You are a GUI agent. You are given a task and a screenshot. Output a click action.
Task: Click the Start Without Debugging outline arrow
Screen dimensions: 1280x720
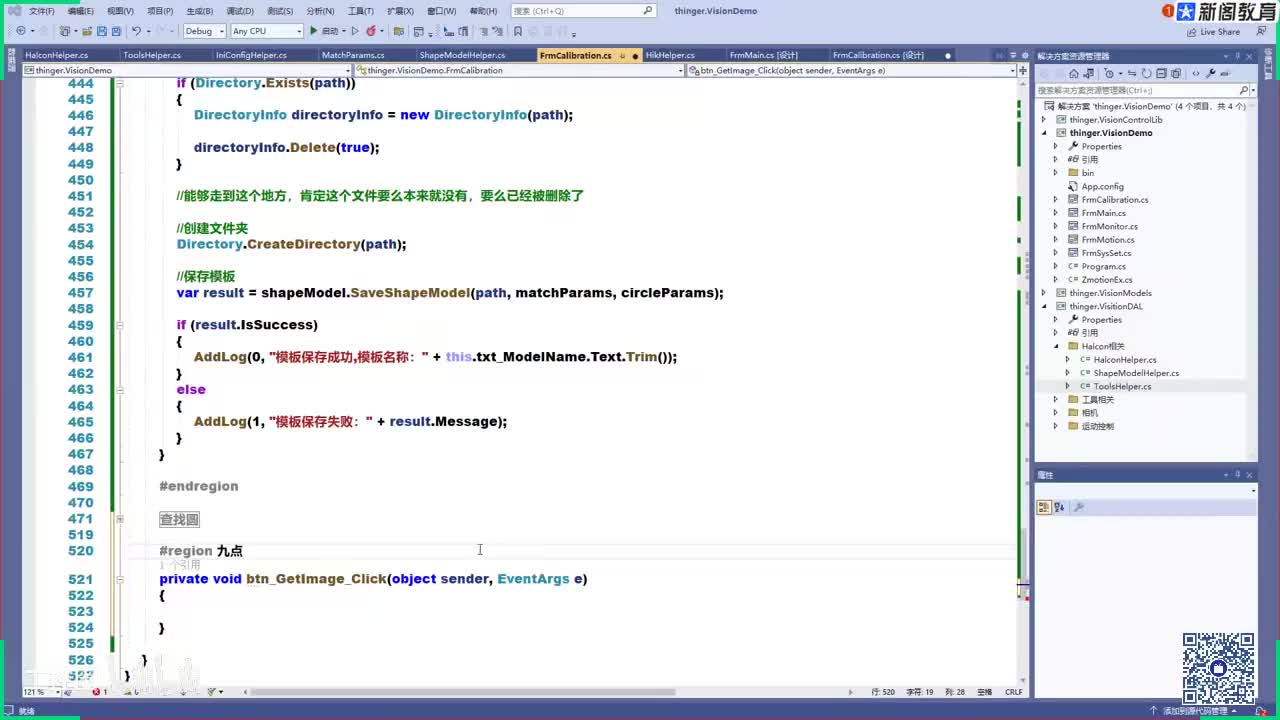click(x=354, y=31)
